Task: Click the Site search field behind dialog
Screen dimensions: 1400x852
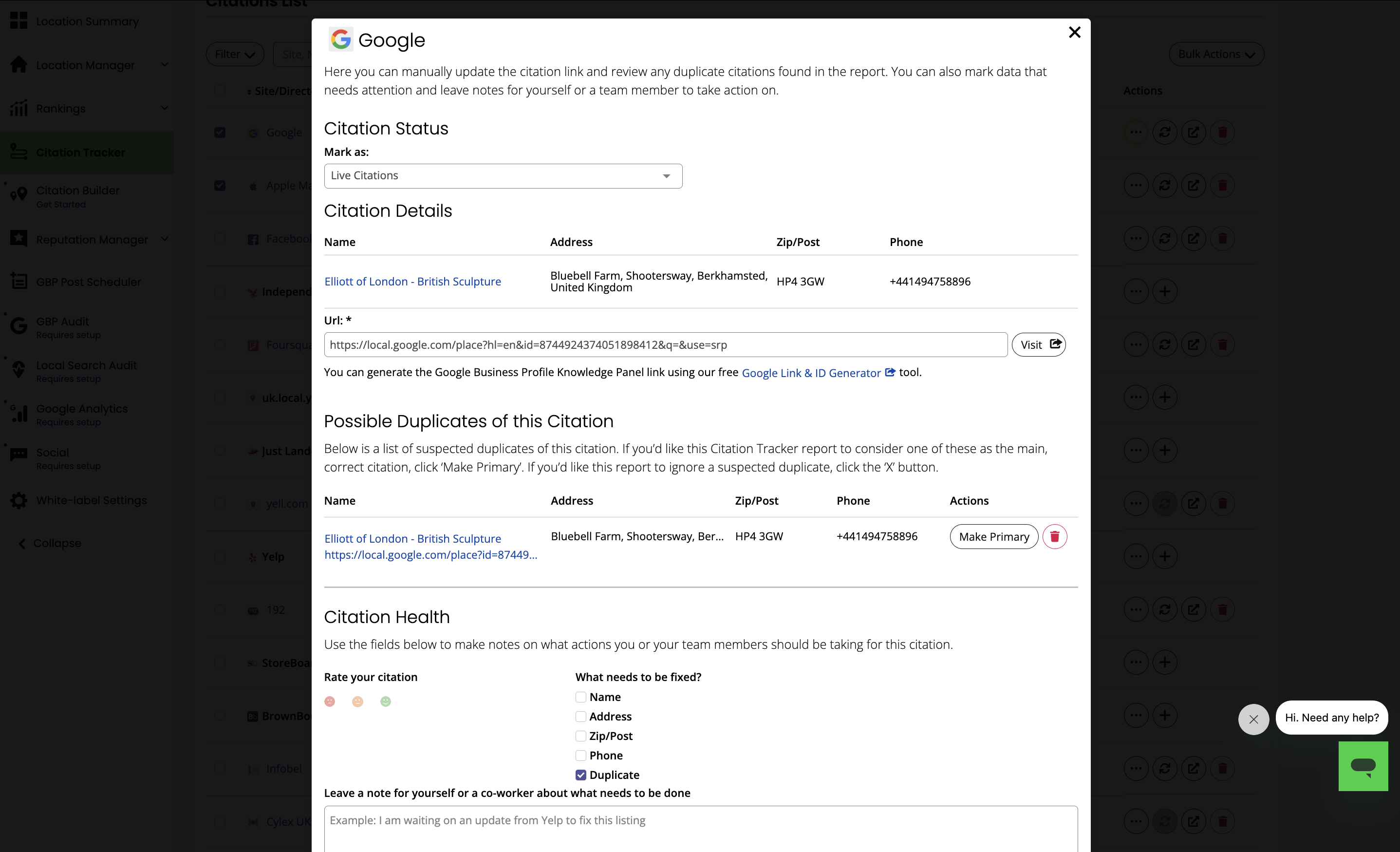Action: pos(293,54)
